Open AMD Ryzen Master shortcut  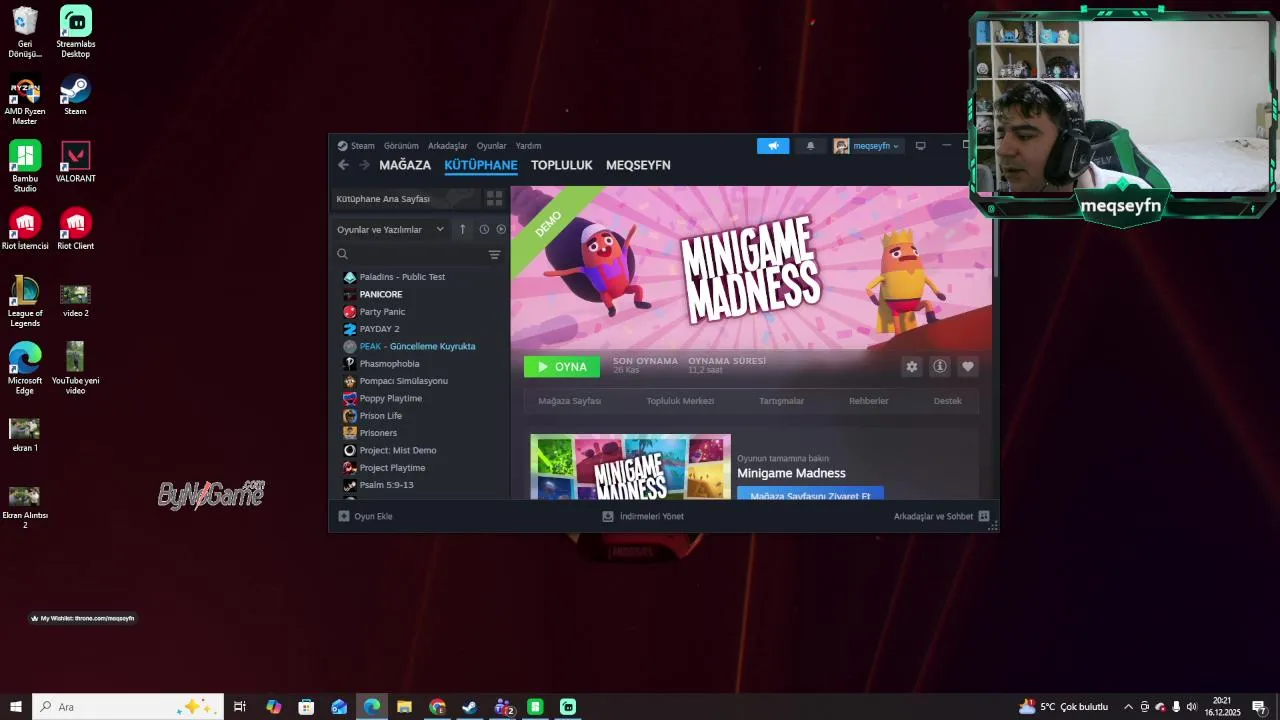25,100
